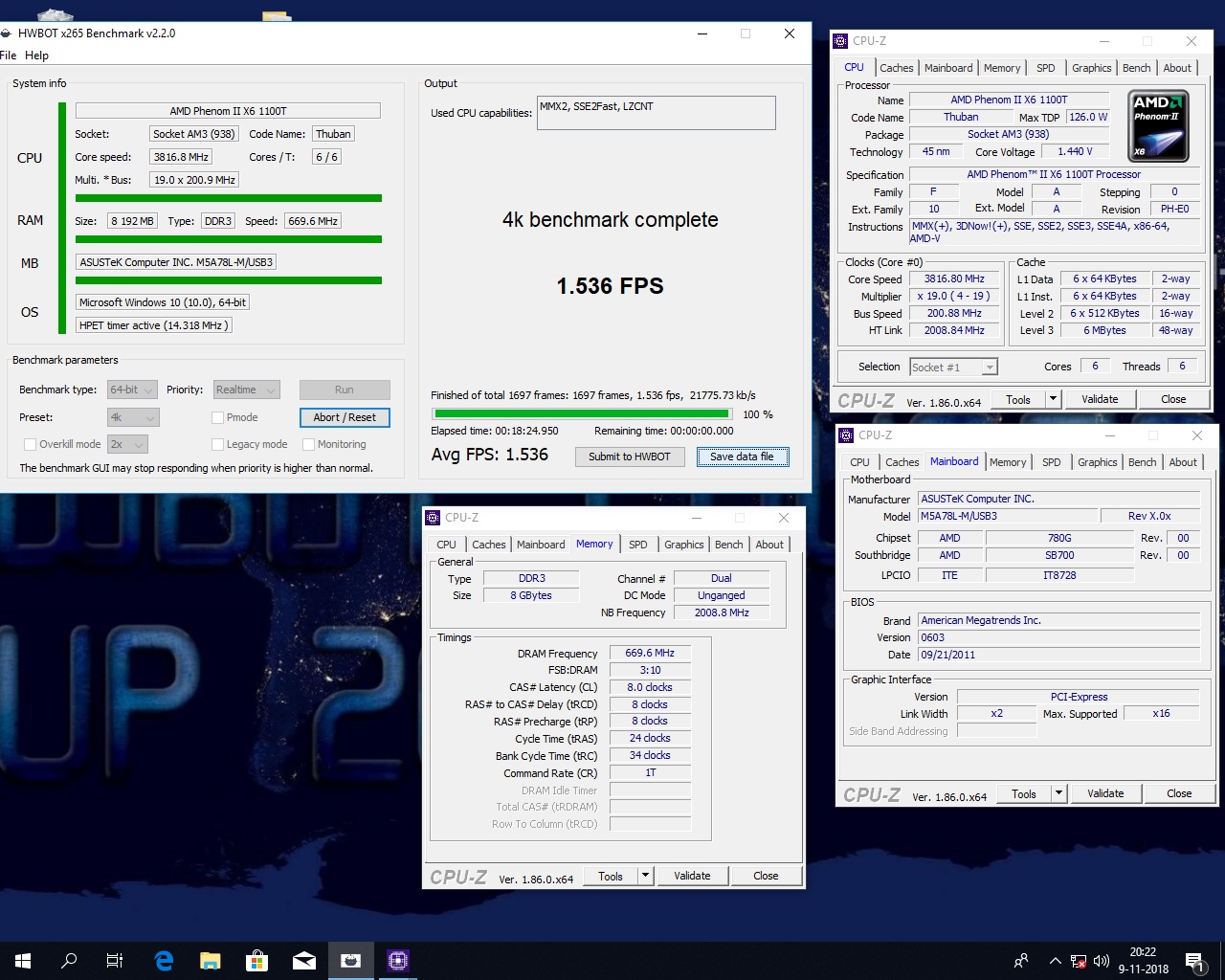The height and width of the screenshot is (980, 1225).
Task: Click Close button in CPU-Z Memory window
Action: pyautogui.click(x=766, y=876)
